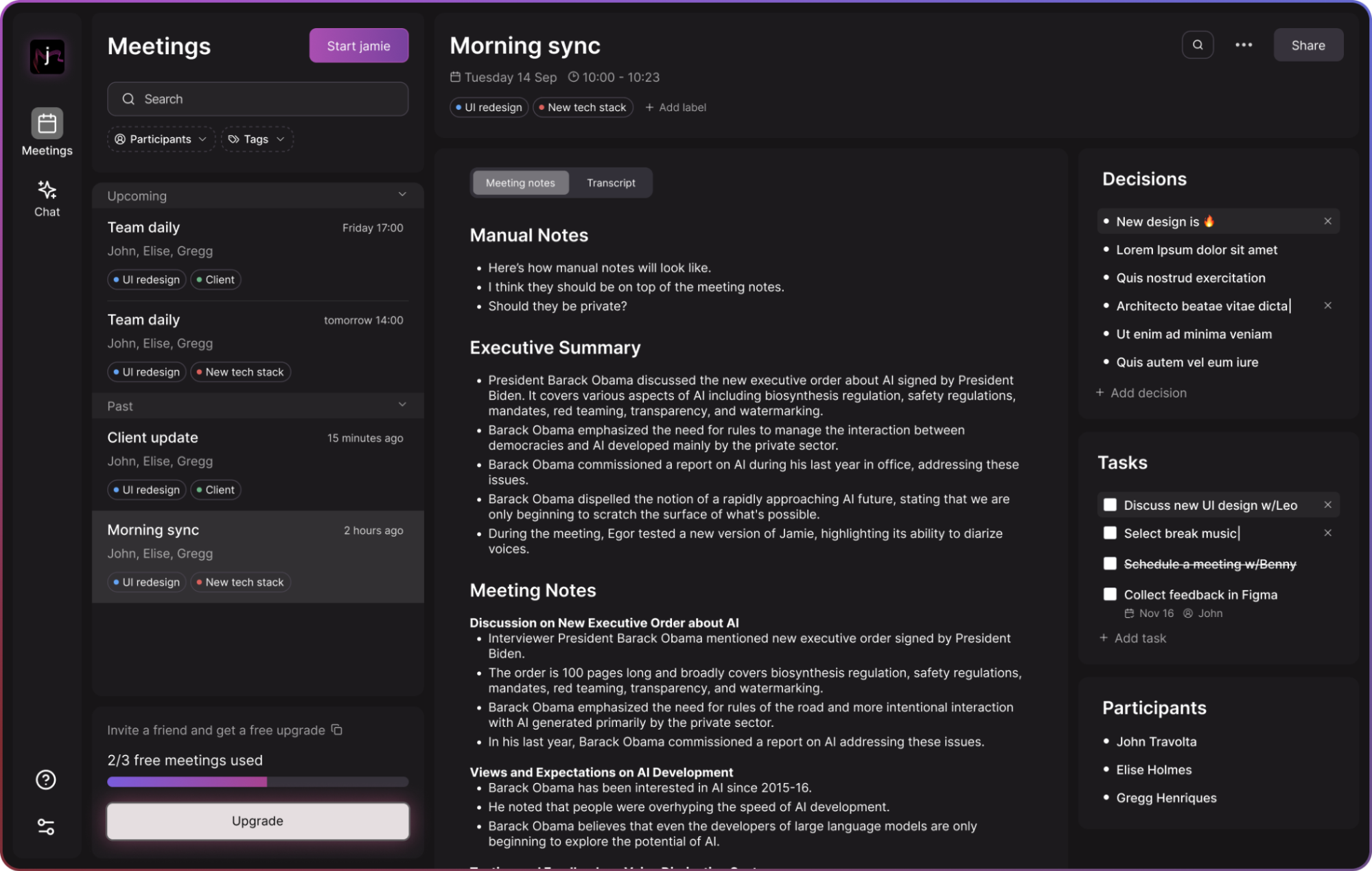Open the Chat panel from the sidebar
This screenshot has width=1372, height=871.
[46, 198]
